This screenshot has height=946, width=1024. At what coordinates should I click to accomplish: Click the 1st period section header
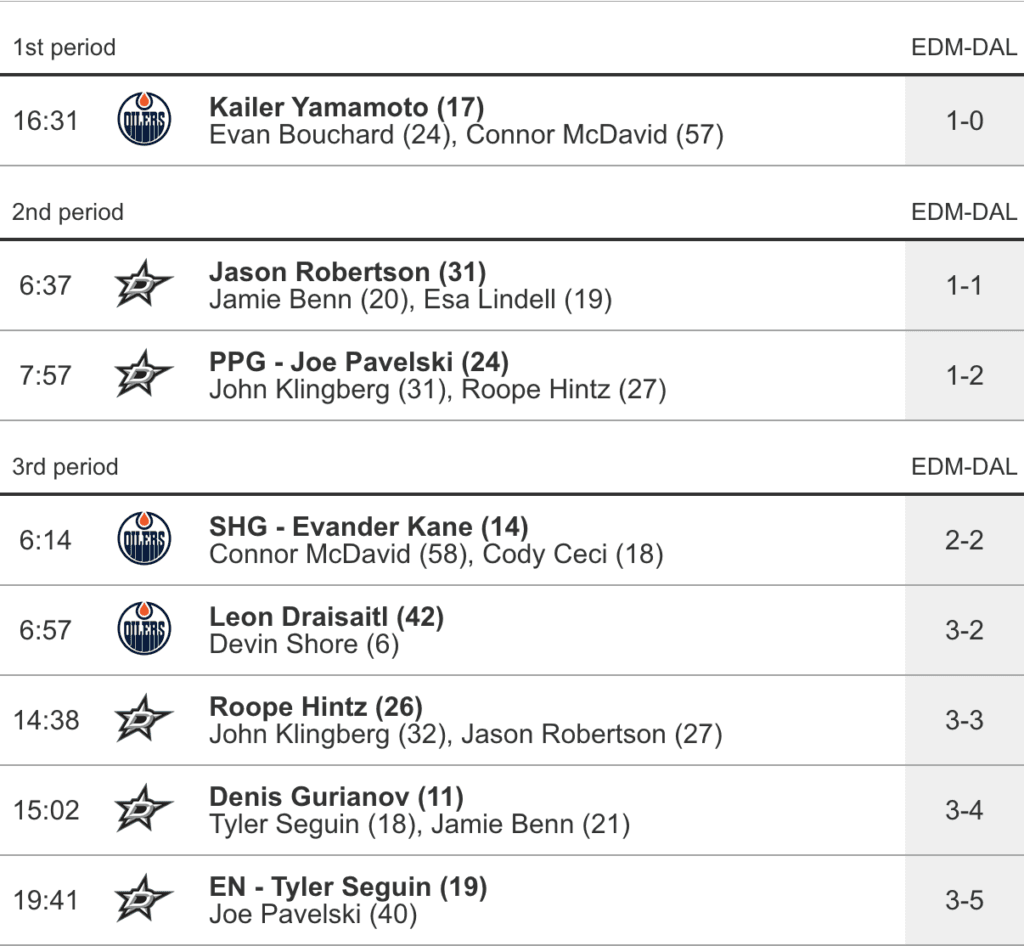(64, 47)
